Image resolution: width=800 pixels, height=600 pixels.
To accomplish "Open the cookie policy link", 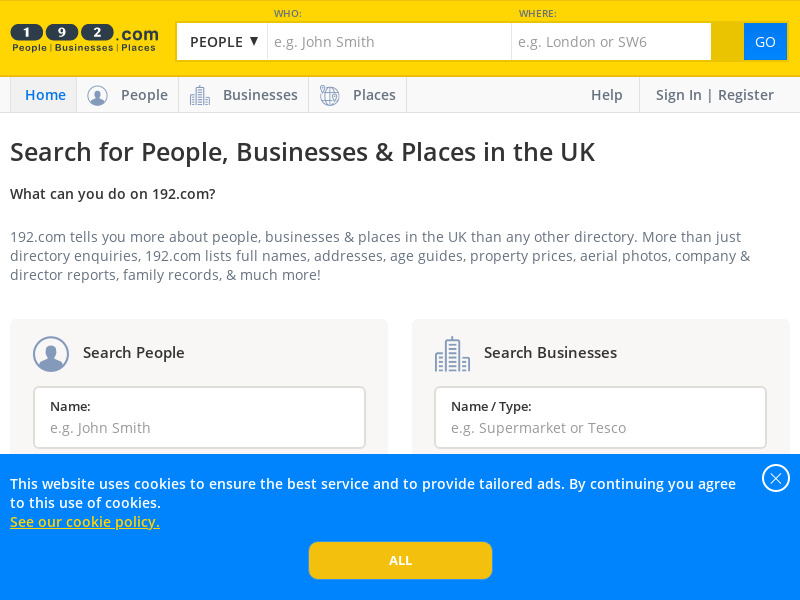I will (84, 521).
